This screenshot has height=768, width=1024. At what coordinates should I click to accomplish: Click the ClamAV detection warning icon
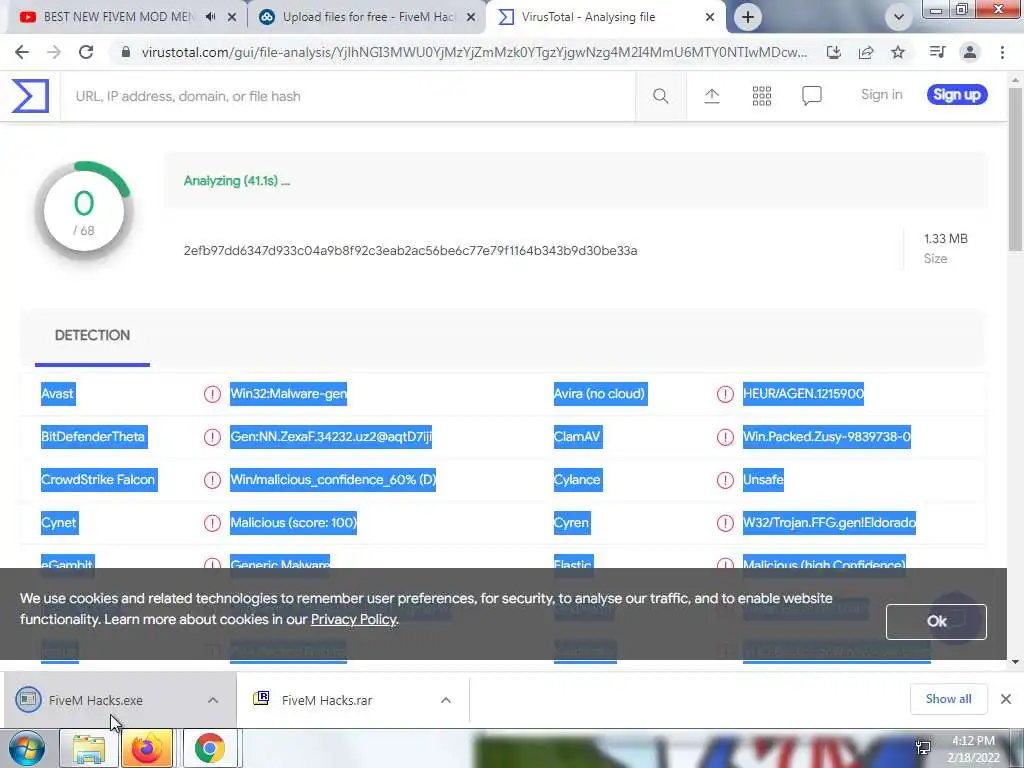tap(725, 437)
